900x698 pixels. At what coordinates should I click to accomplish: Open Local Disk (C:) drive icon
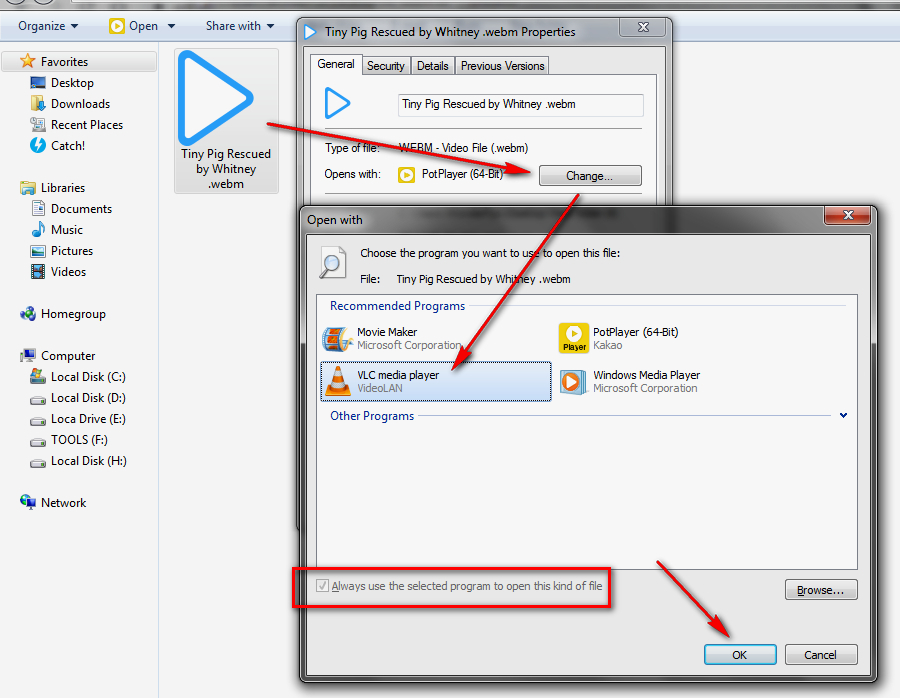pos(38,377)
